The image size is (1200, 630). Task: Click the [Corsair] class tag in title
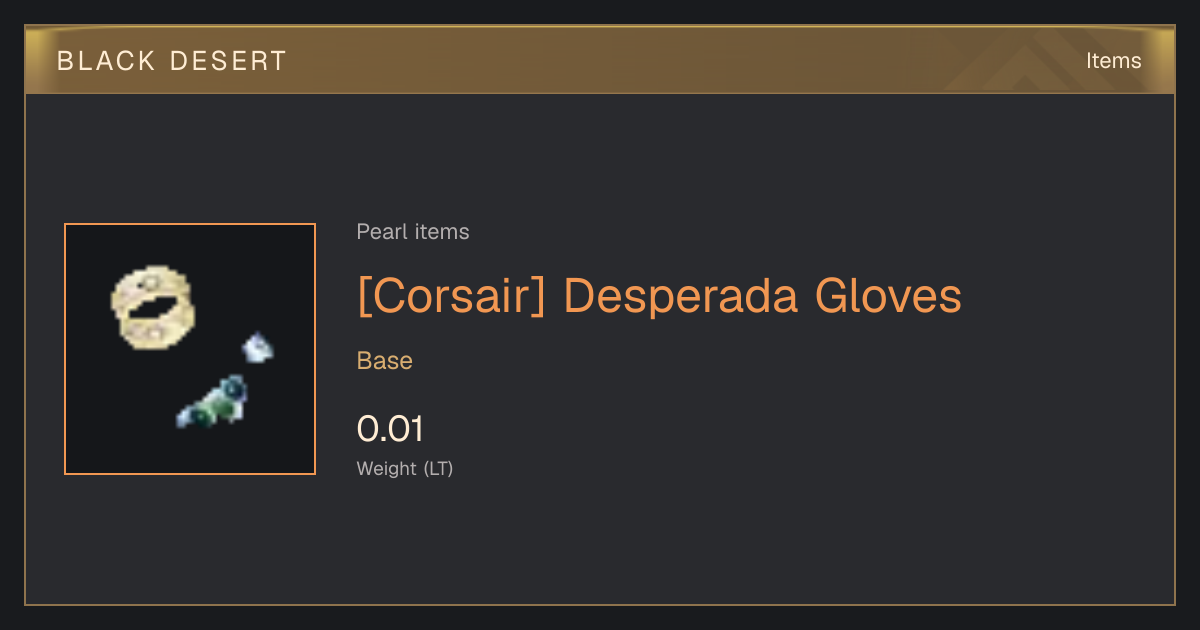pos(451,296)
